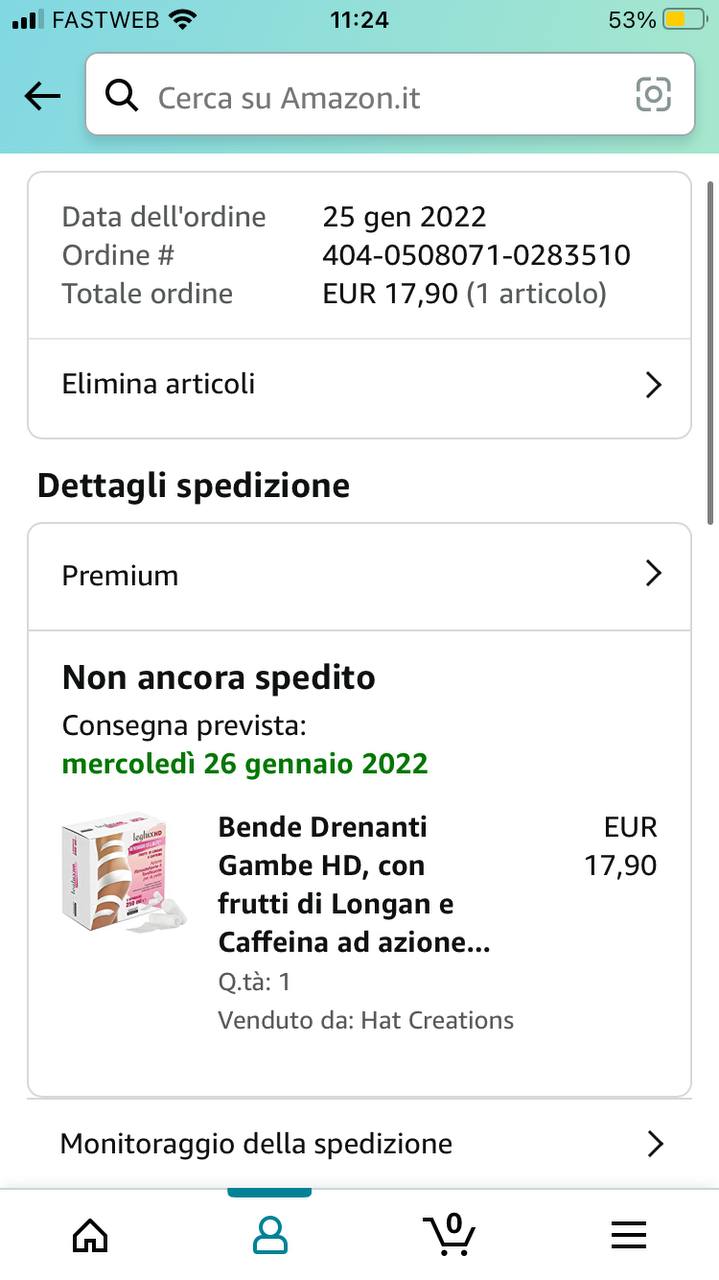Tap the search magnifier icon

click(122, 96)
